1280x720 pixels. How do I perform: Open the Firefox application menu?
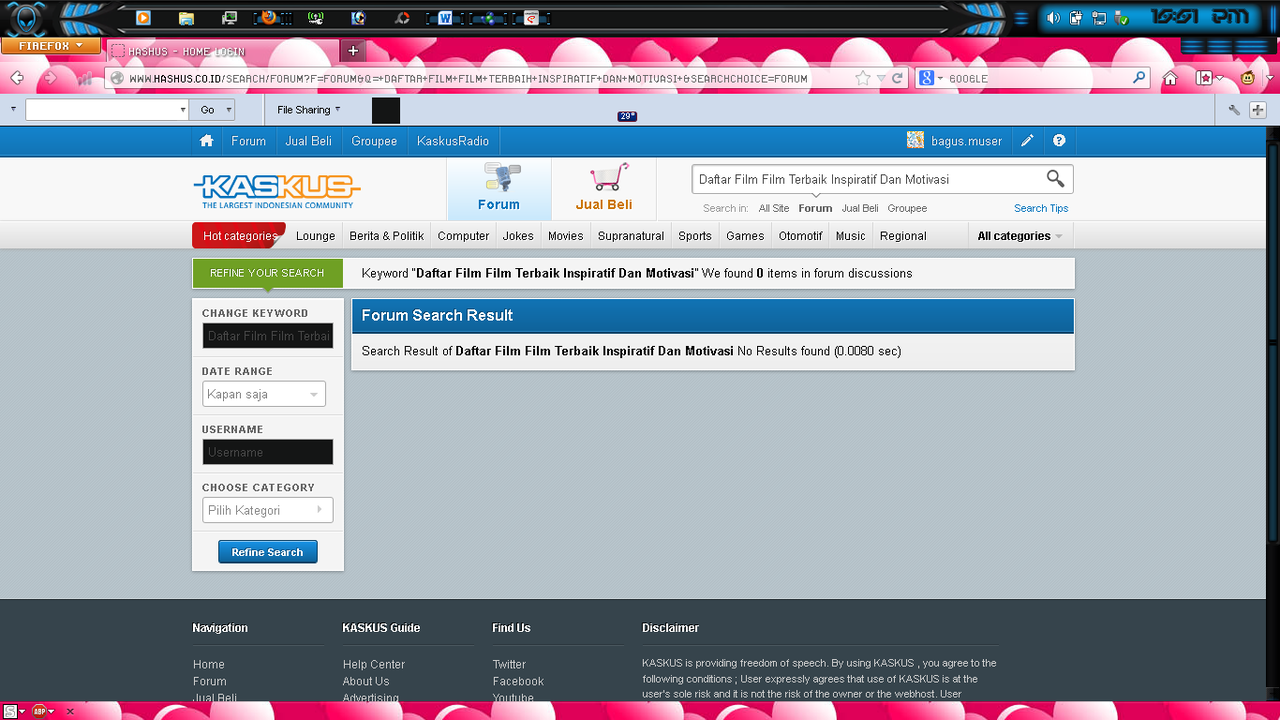point(51,46)
